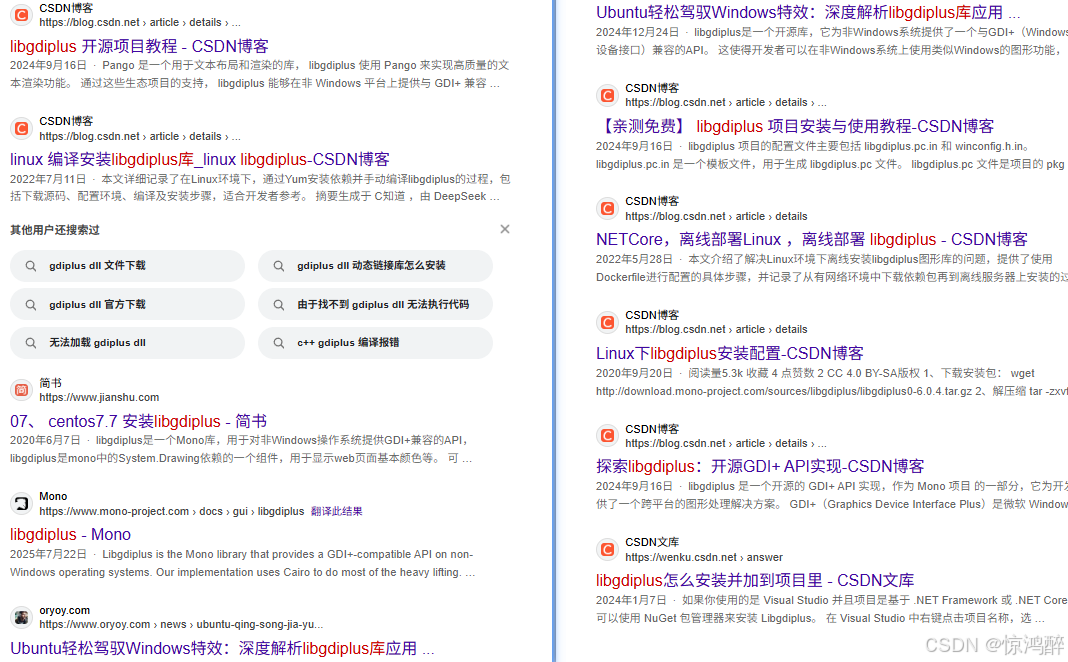The width and height of the screenshot is (1068, 662).
Task: Click CSDN favicon beside '【亲测免费】' result
Action: click(x=607, y=95)
